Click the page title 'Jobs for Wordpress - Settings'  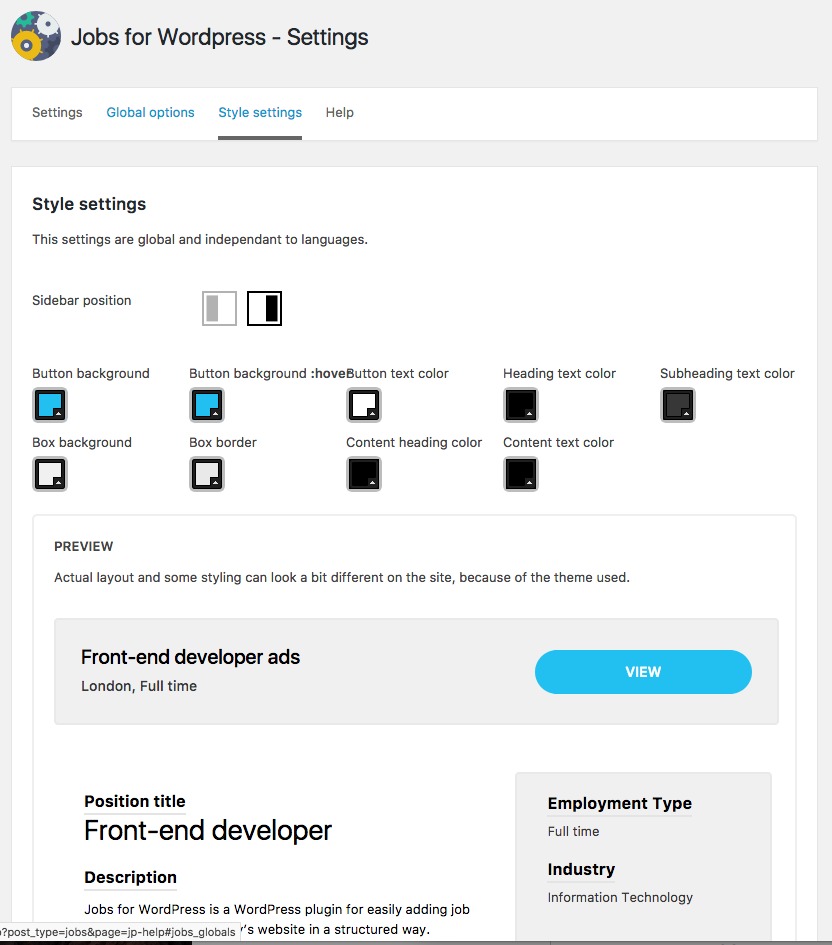pos(220,37)
